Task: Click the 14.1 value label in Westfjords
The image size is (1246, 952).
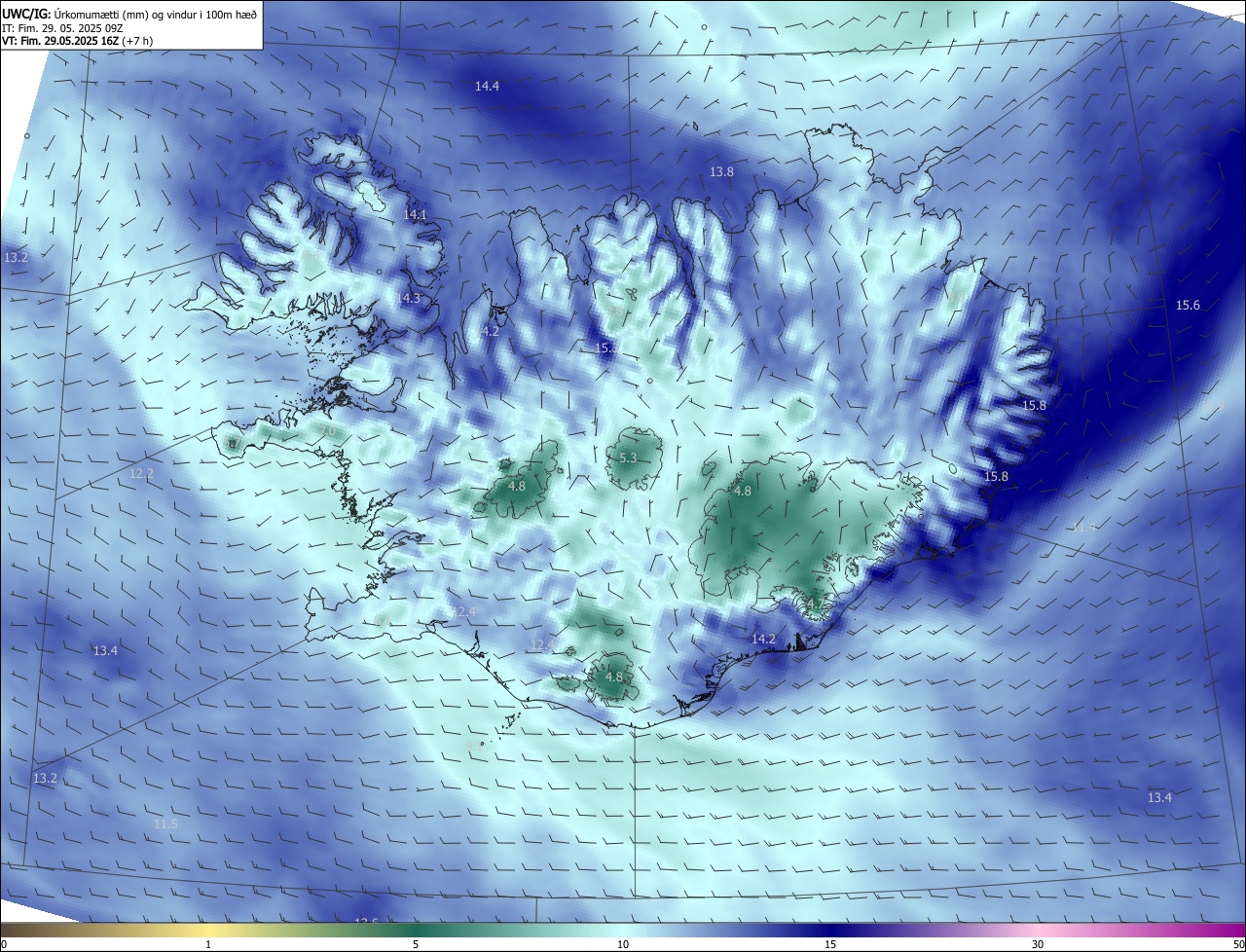Action: [415, 214]
